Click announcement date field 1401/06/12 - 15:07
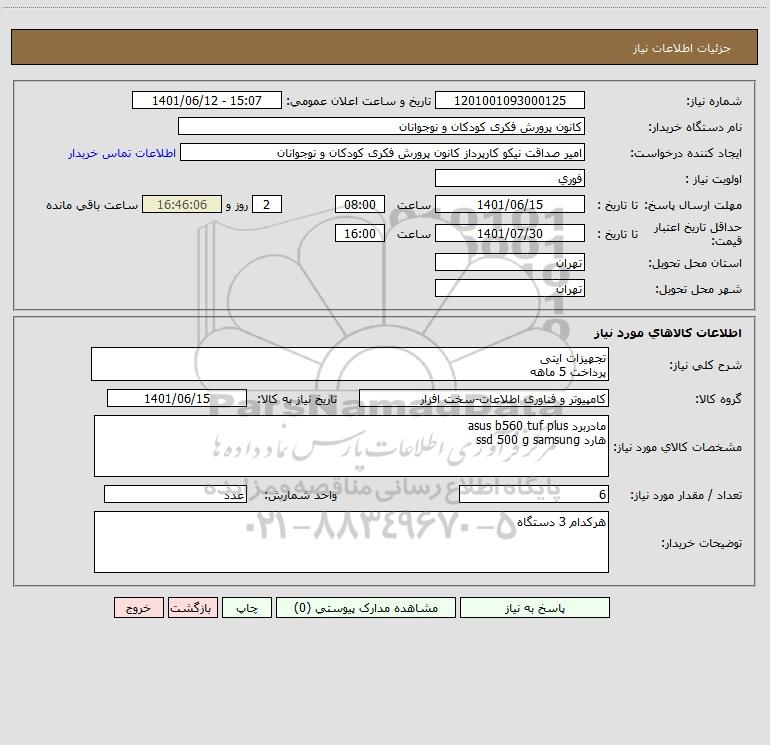770x745 pixels. point(207,100)
